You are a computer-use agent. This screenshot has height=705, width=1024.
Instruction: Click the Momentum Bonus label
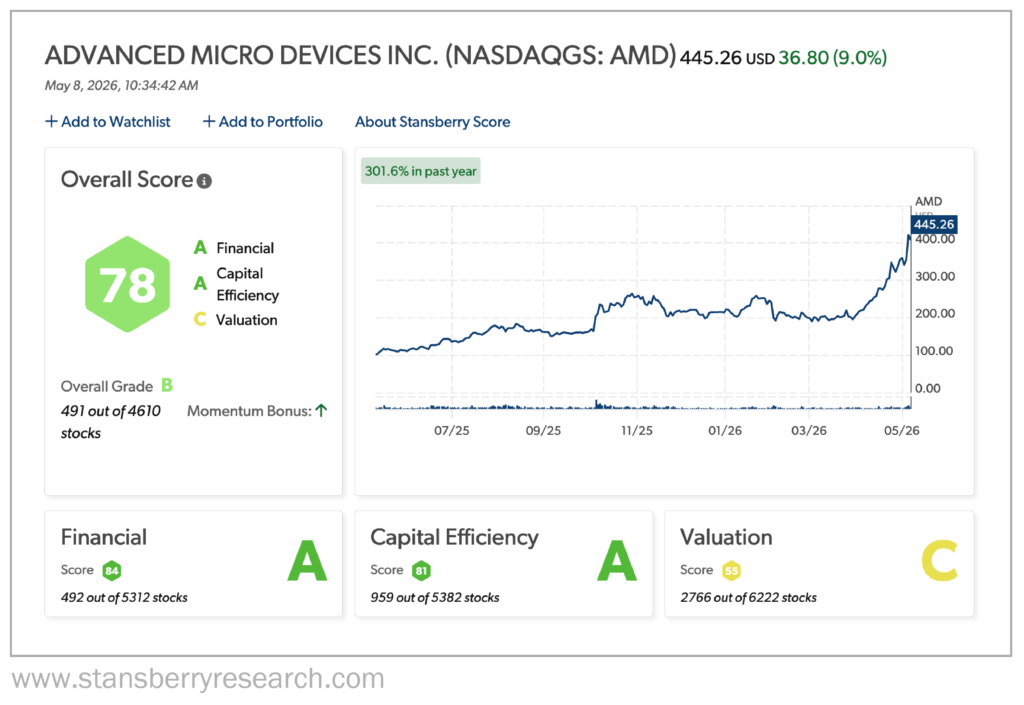tap(249, 411)
